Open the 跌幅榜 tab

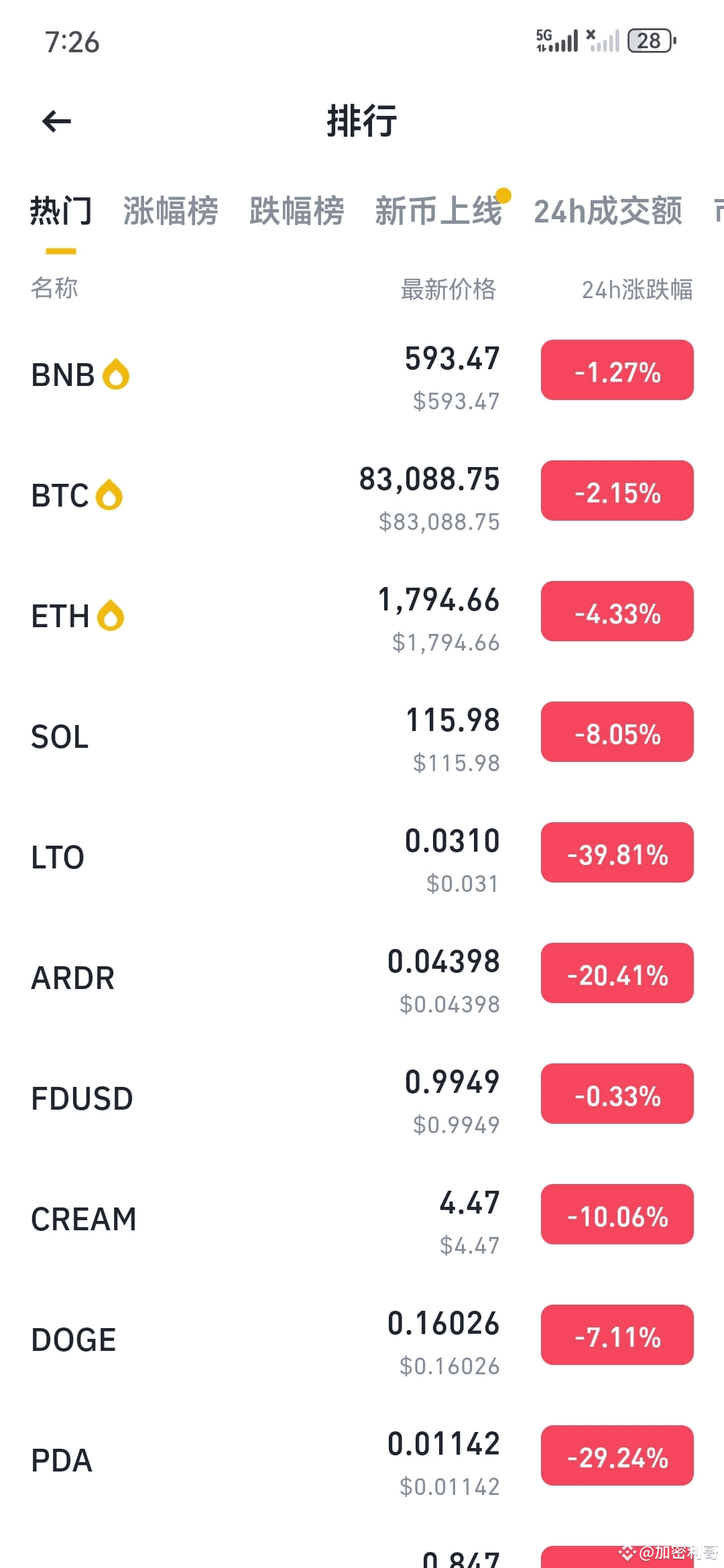pyautogui.click(x=296, y=211)
